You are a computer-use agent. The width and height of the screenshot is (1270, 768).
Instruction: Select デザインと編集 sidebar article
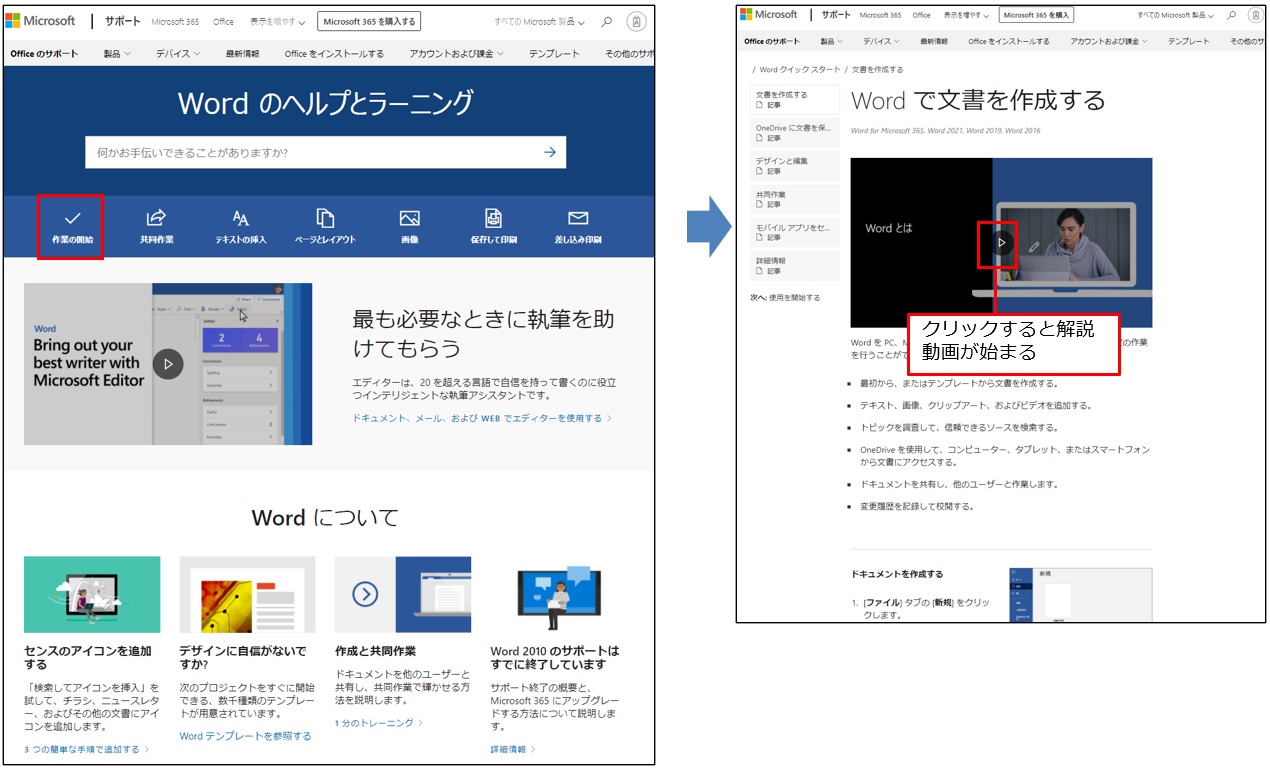pyautogui.click(x=795, y=166)
